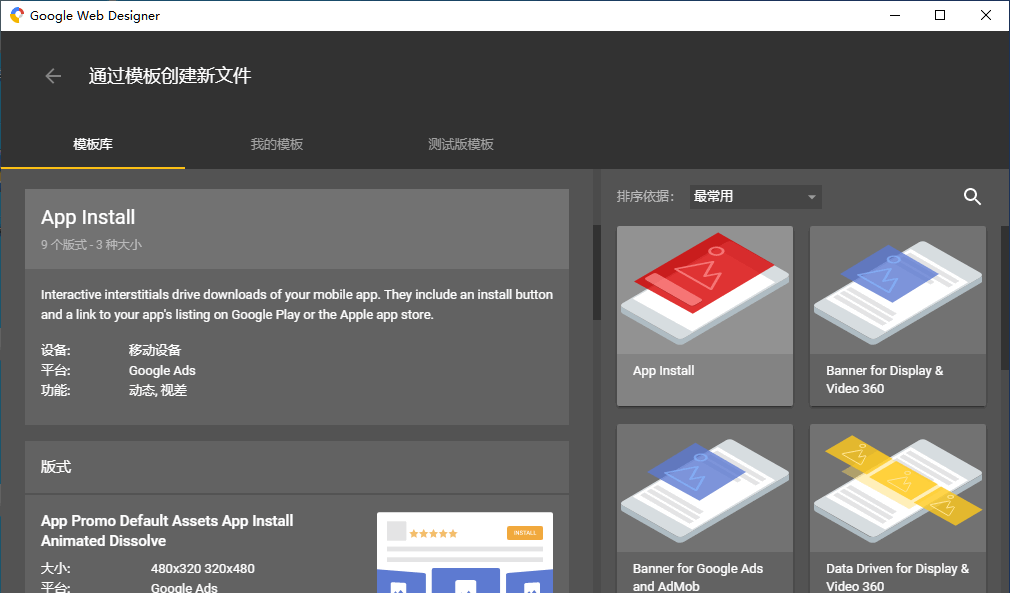Click the 版式 section header
This screenshot has height=616, width=1010.
point(297,467)
